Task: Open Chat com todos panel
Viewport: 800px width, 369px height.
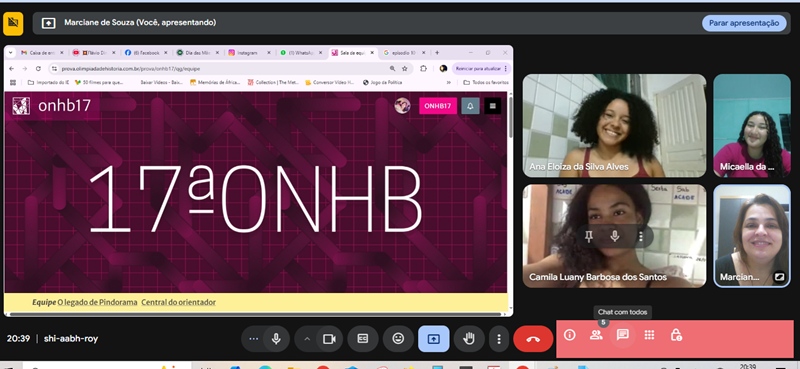Action: click(x=622, y=335)
